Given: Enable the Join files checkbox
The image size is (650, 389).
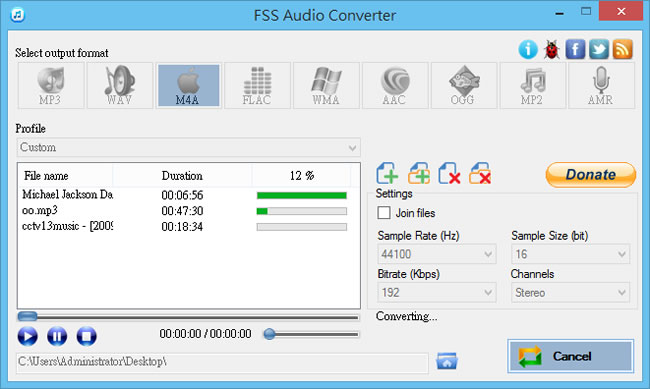Looking at the screenshot, I should coord(384,213).
